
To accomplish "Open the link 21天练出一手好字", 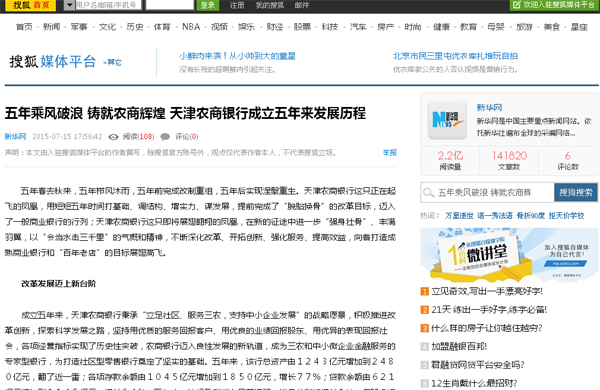I will pyautogui.click(x=489, y=310).
